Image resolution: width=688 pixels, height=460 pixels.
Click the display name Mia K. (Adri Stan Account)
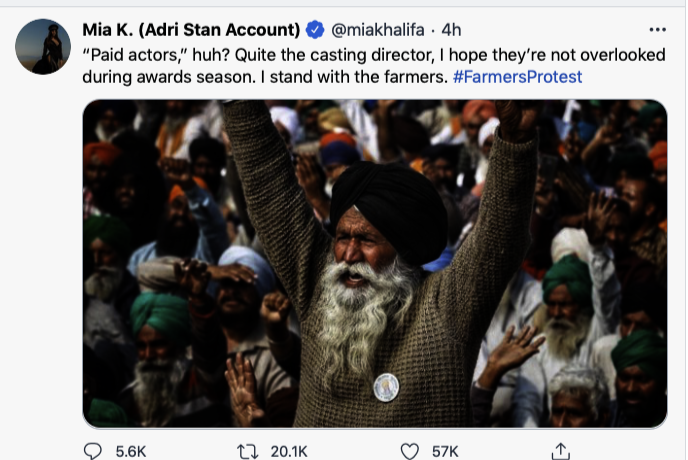[191, 30]
